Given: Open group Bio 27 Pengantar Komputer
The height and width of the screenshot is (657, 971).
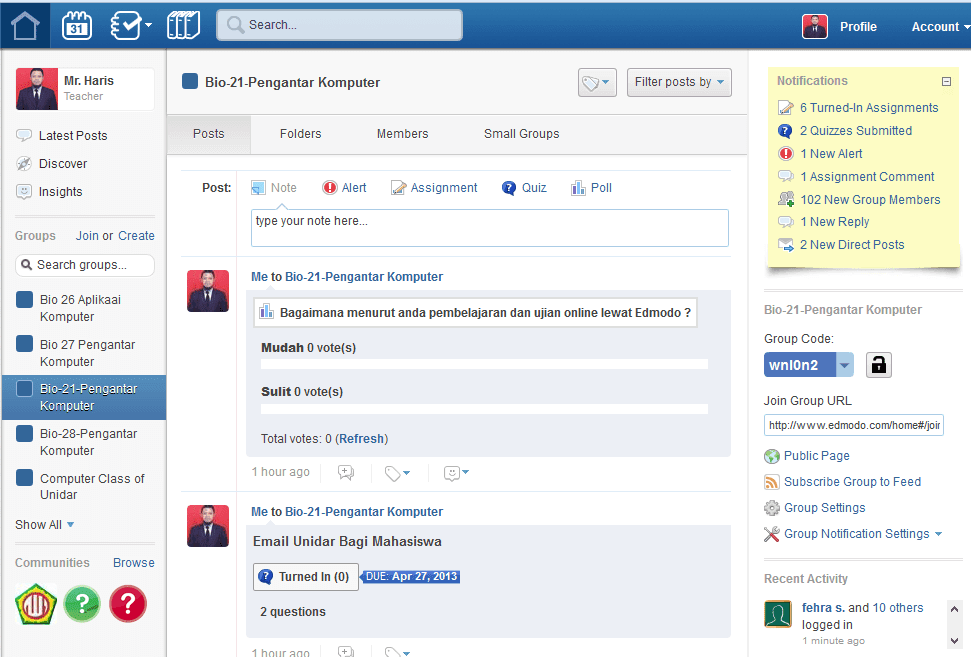Looking at the screenshot, I should click(x=87, y=353).
